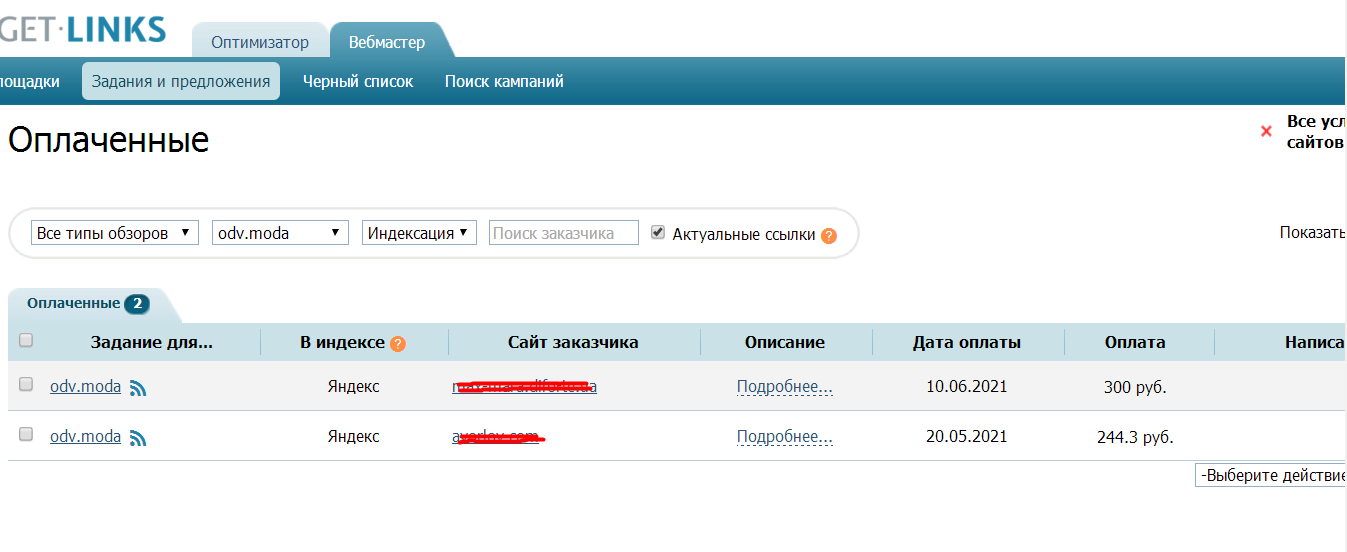Screen dimensions: 1347x552
Task: Open customer site link in 244.3 руб. row
Action: (497, 436)
